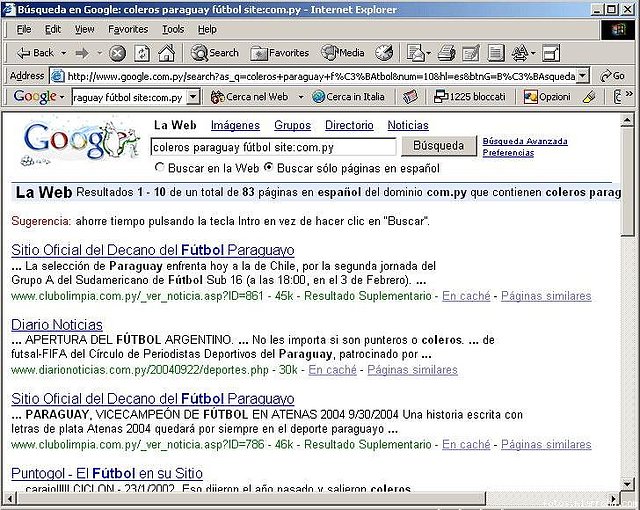This screenshot has height=510, width=640.
Task: Open the File menu
Action: click(24, 29)
